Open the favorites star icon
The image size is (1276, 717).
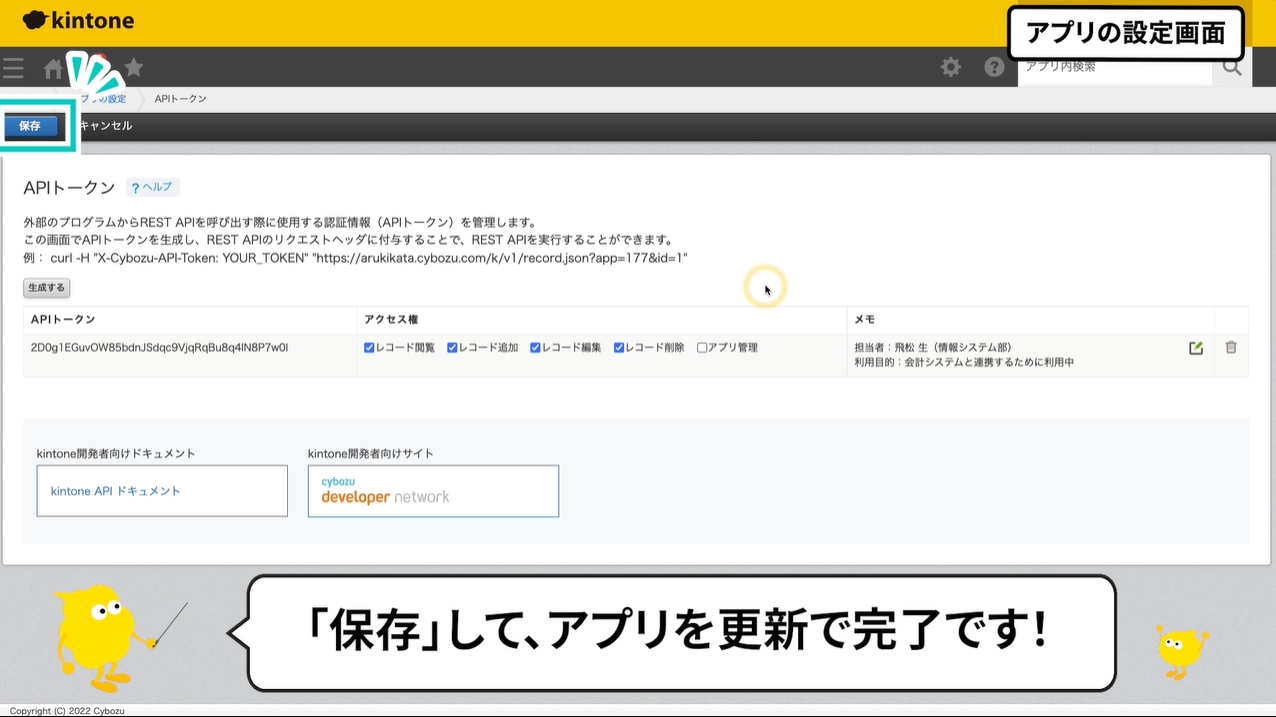[x=134, y=67]
